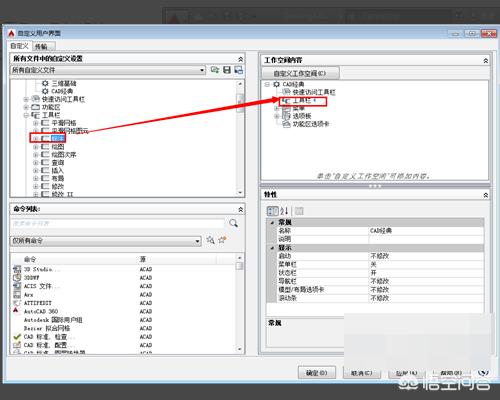The width and height of the screenshot is (500, 400).
Task: Select 快速访问工具栏 in workspace contents tree
Action: 314,92
